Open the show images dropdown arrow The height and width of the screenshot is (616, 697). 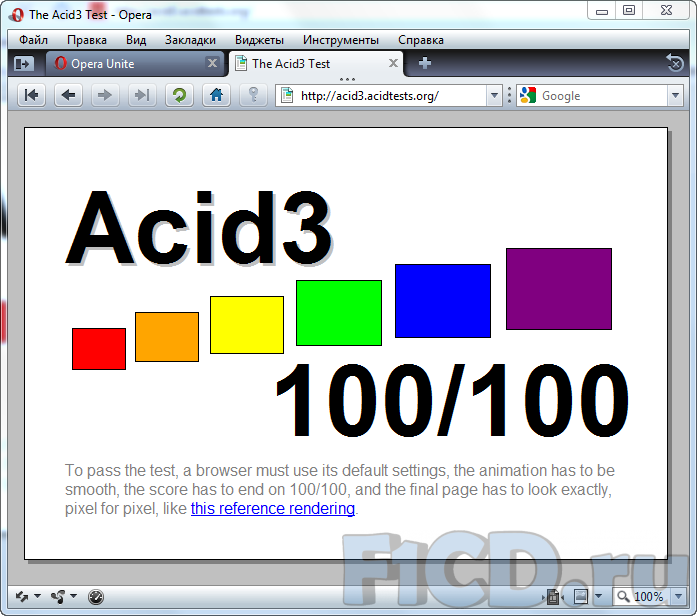[x=598, y=596]
